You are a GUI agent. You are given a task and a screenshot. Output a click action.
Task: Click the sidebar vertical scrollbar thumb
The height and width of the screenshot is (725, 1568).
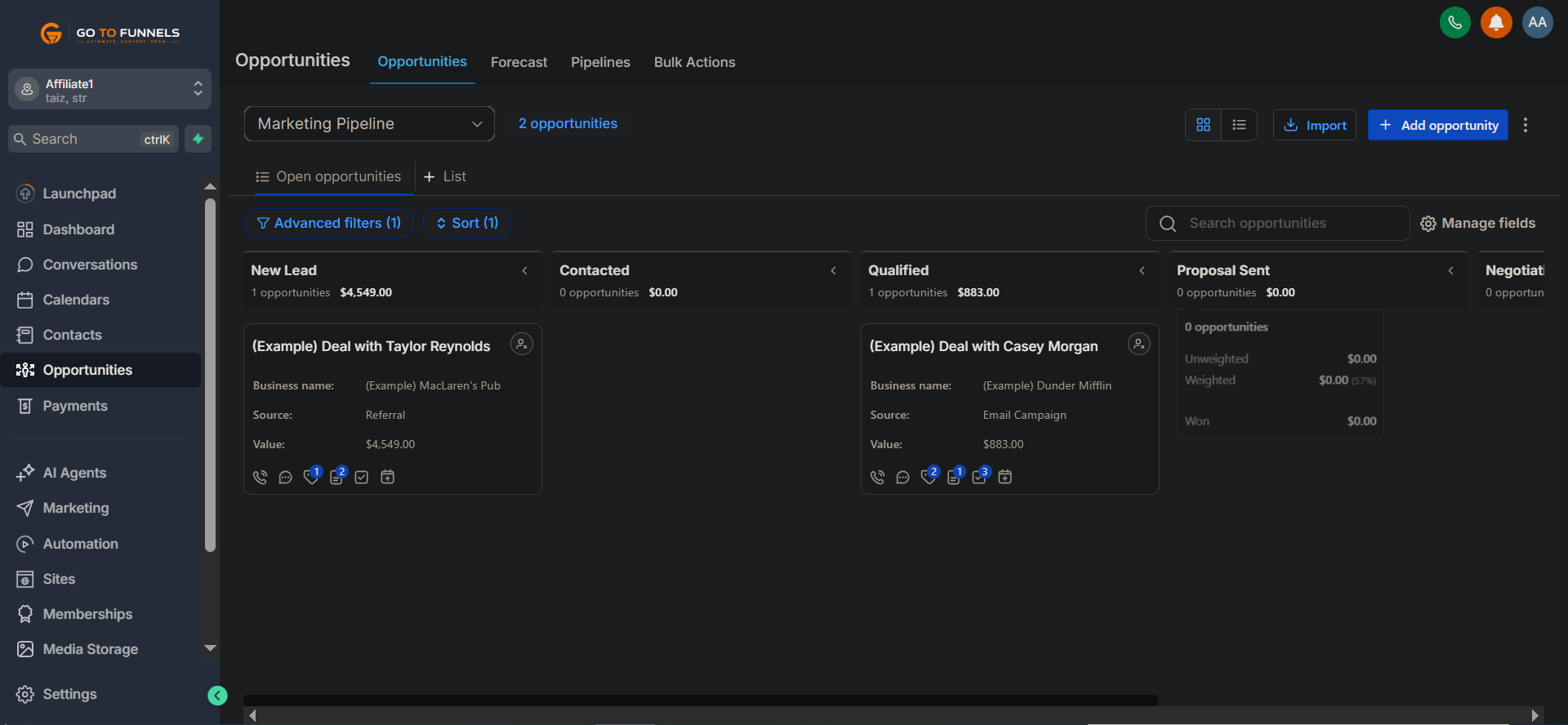(210, 376)
